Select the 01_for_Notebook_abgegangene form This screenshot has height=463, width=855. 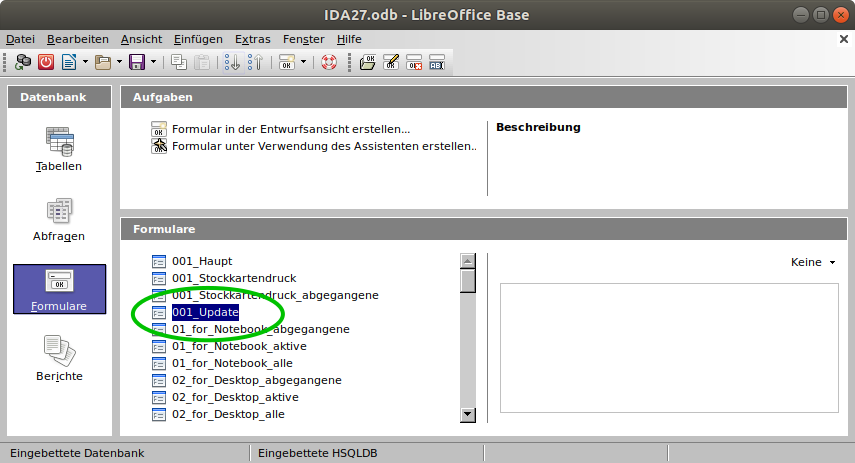[261, 329]
